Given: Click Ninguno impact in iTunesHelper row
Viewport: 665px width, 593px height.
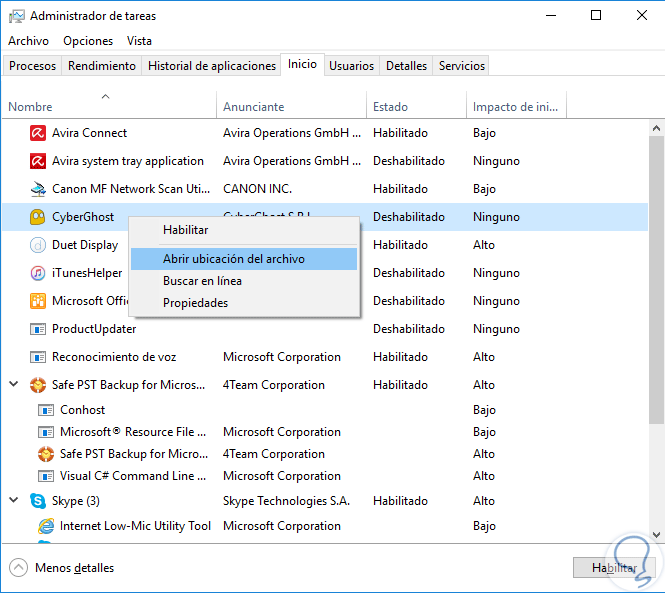Looking at the screenshot, I should pyautogui.click(x=496, y=273).
